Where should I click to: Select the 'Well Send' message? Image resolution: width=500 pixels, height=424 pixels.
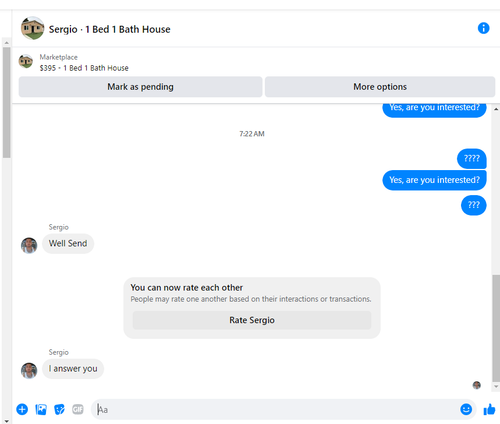coord(68,243)
